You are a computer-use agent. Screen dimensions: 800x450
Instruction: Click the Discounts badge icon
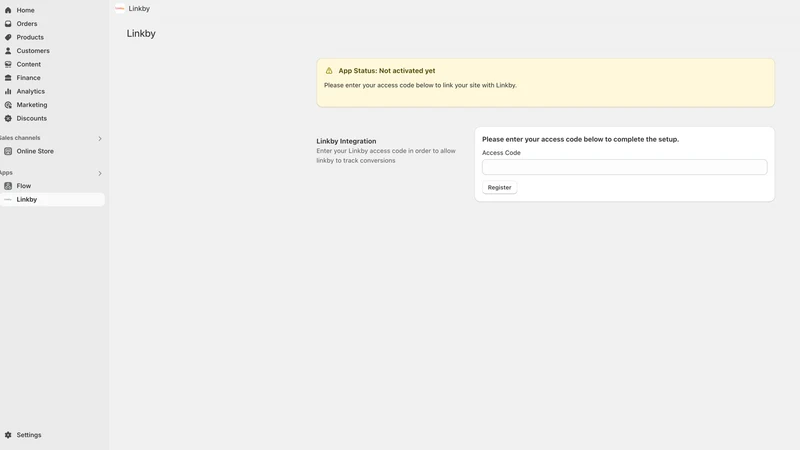tap(8, 118)
